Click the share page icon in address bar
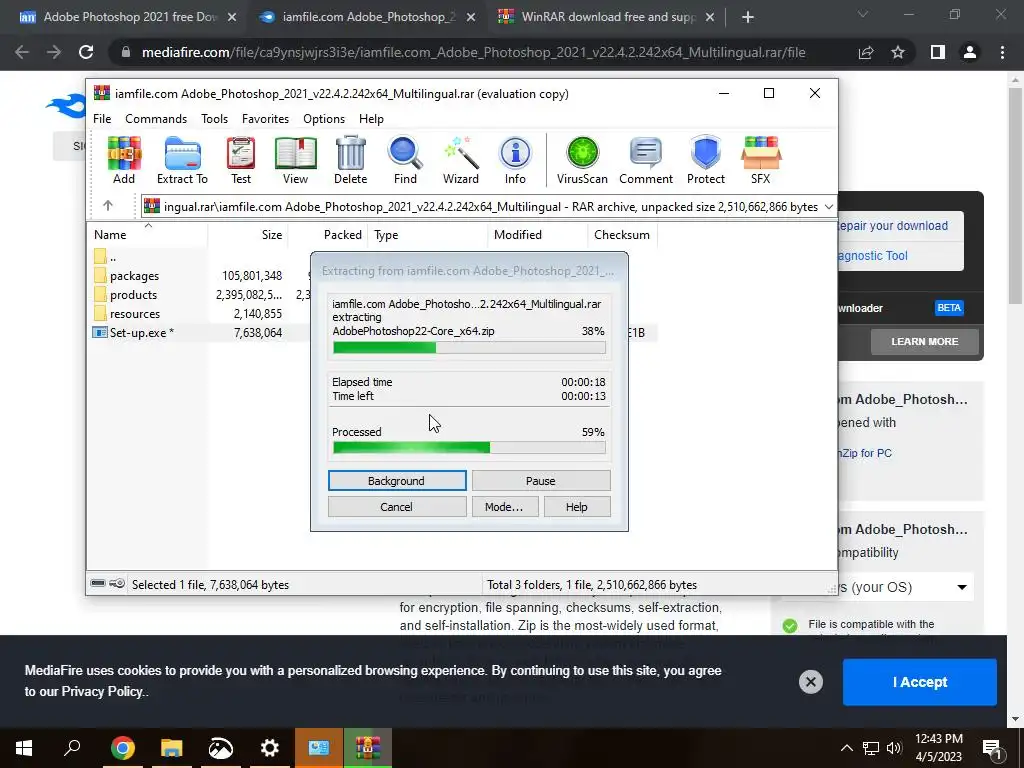Image resolution: width=1024 pixels, height=768 pixels. 866,52
